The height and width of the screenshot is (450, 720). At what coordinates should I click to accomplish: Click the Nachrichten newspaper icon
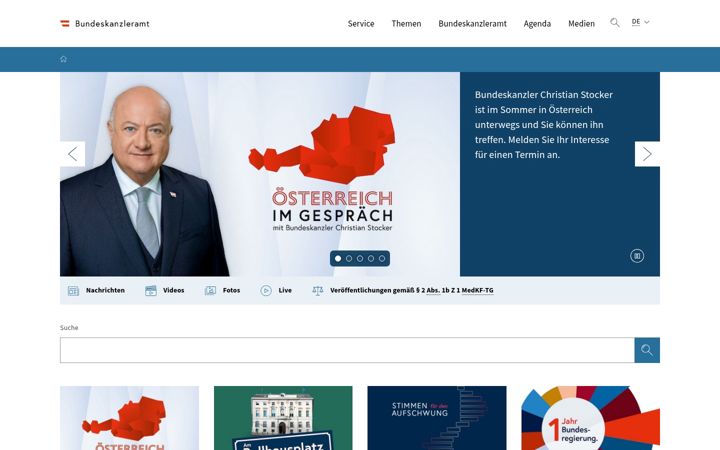pyautogui.click(x=73, y=291)
